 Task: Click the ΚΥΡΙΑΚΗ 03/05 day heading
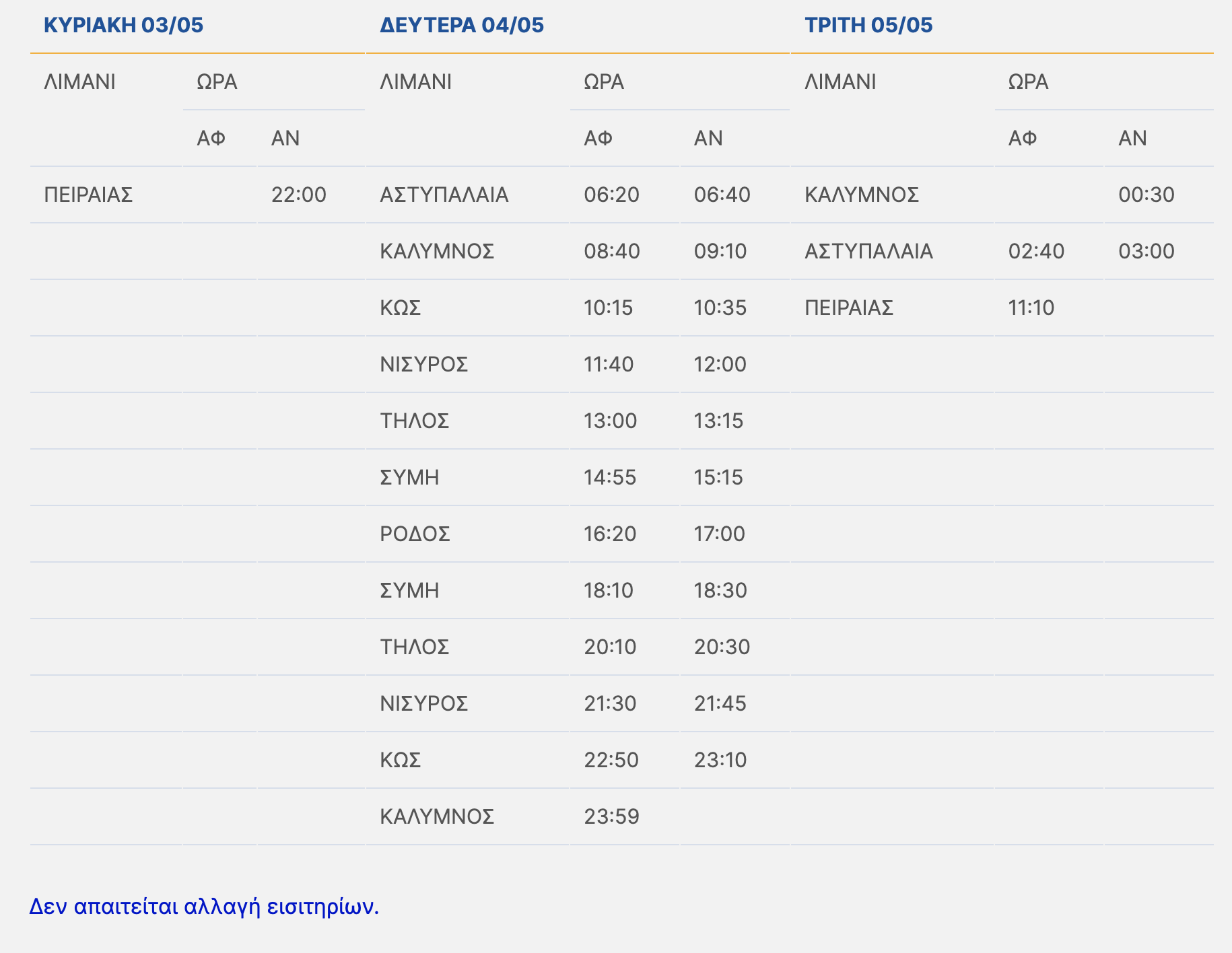123,25
